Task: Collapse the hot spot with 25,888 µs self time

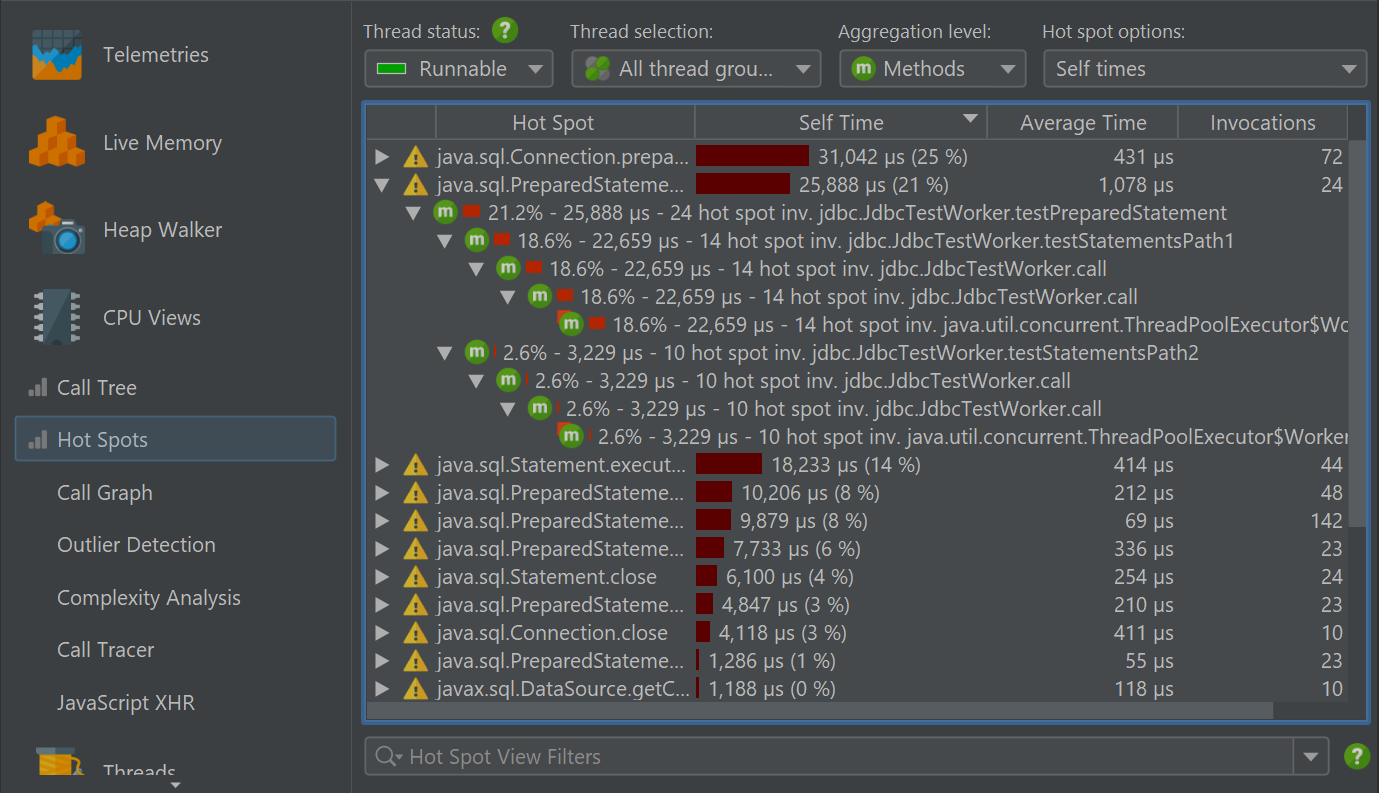Action: 382,185
